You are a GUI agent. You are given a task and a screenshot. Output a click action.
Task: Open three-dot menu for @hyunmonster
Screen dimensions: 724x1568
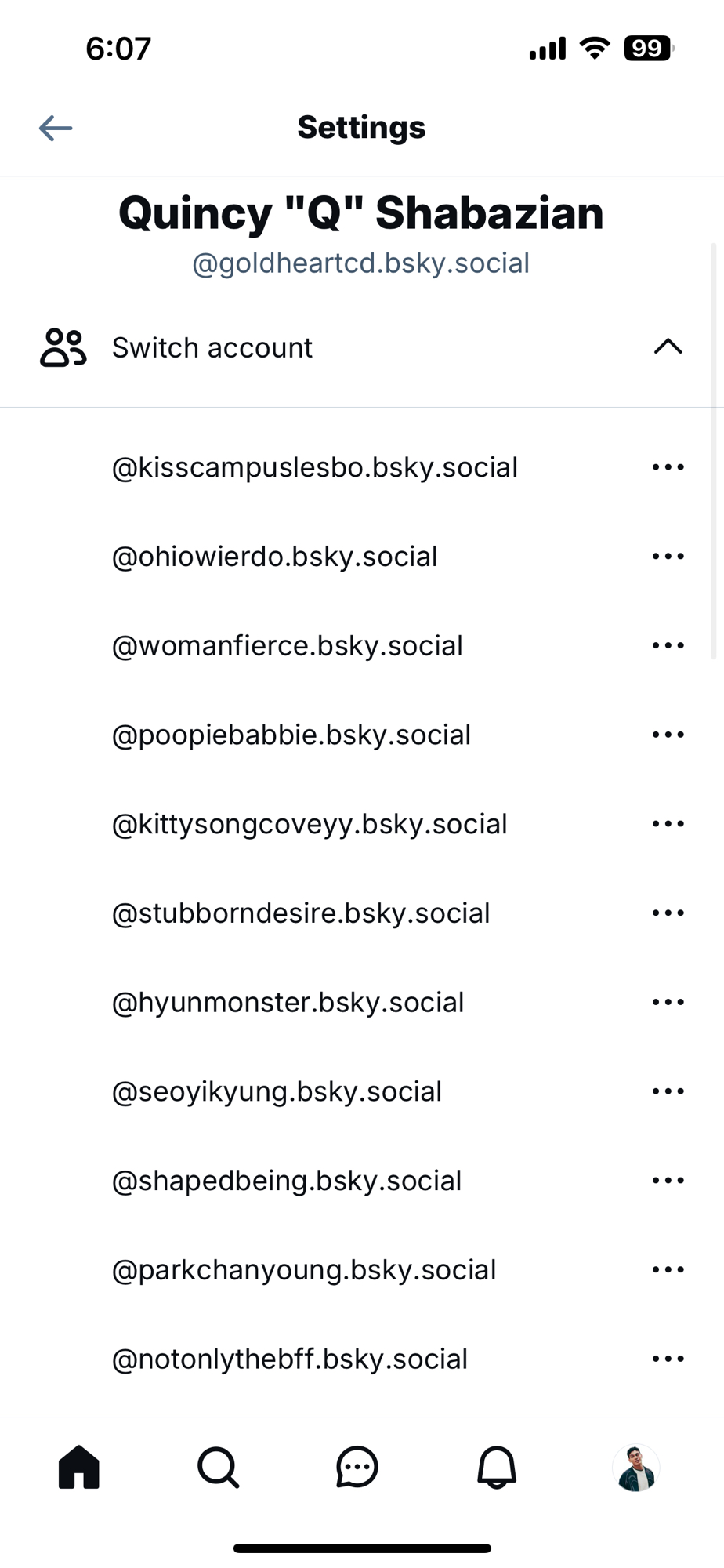668,1002
